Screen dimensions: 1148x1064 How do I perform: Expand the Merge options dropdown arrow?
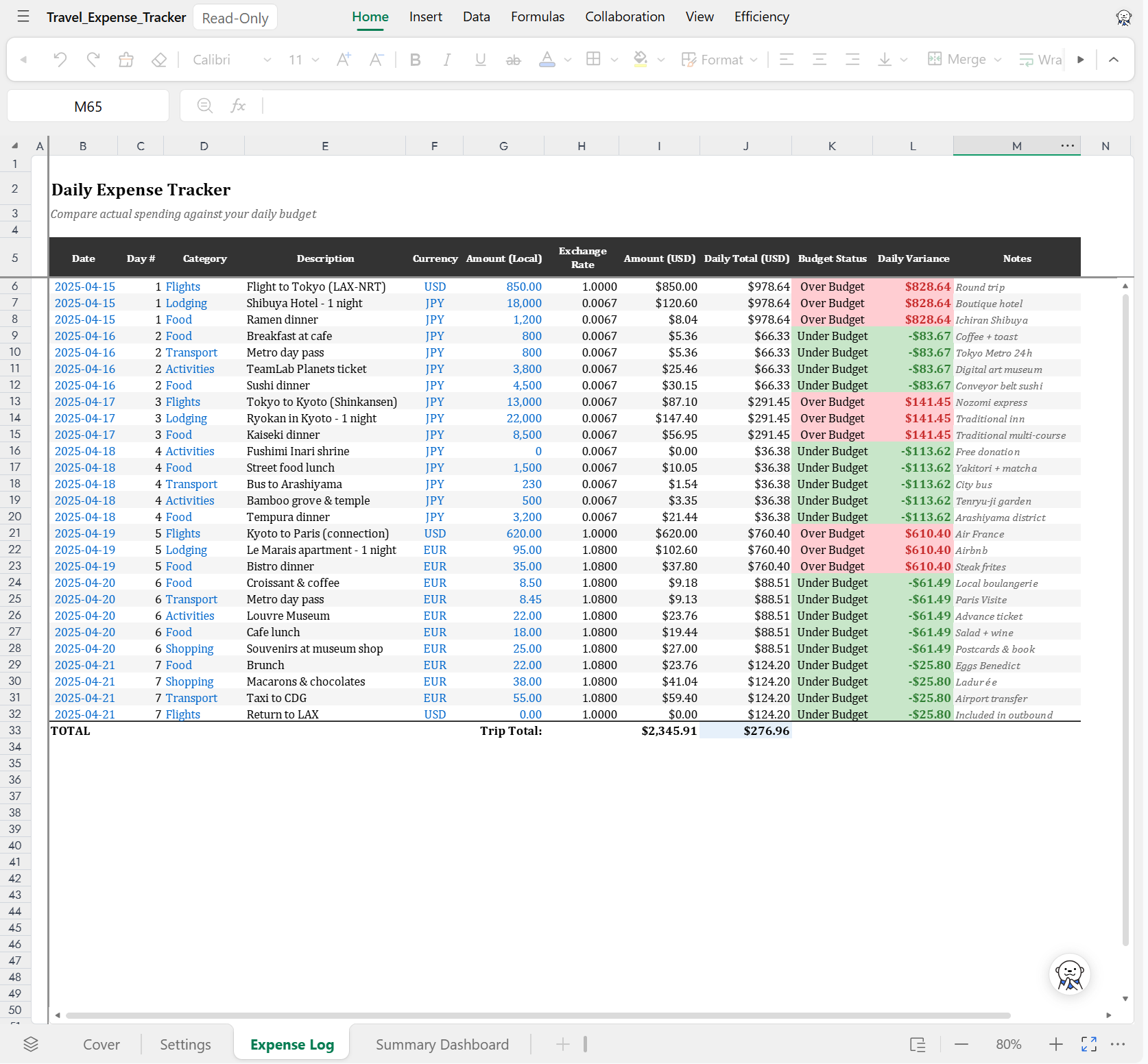tap(998, 60)
